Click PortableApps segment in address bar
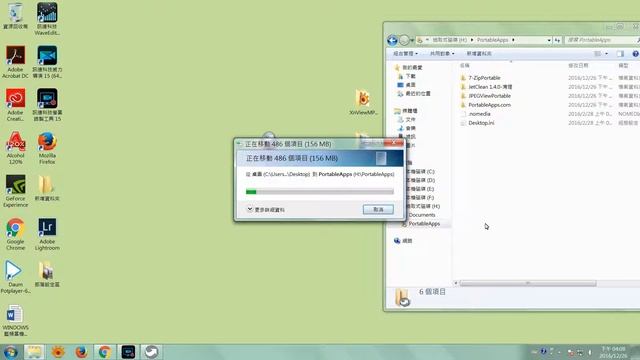The width and height of the screenshot is (640, 360). [x=492, y=40]
